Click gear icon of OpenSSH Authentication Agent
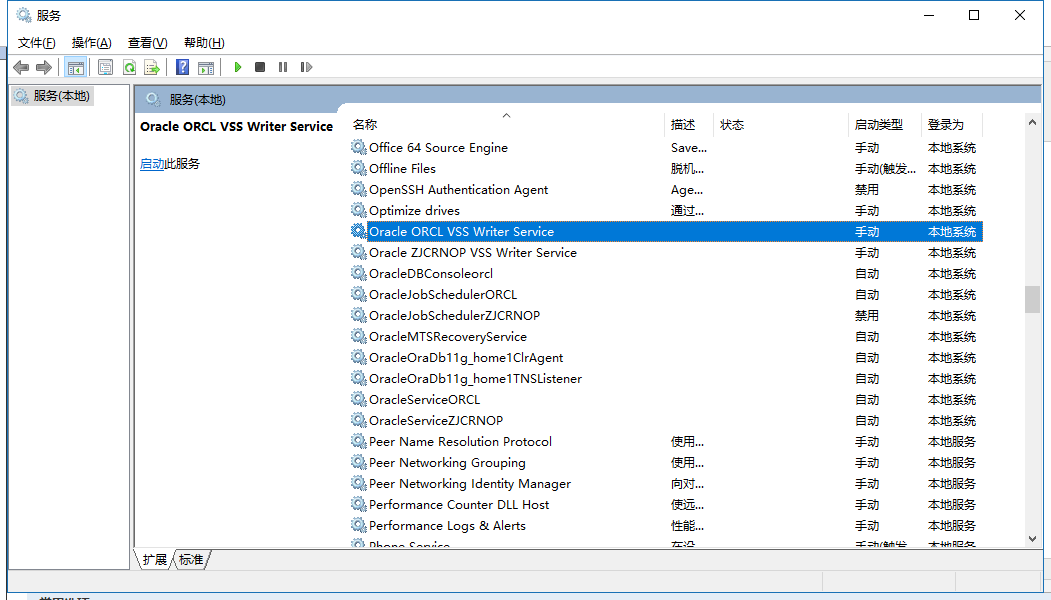Image resolution: width=1051 pixels, height=600 pixels. coord(359,189)
